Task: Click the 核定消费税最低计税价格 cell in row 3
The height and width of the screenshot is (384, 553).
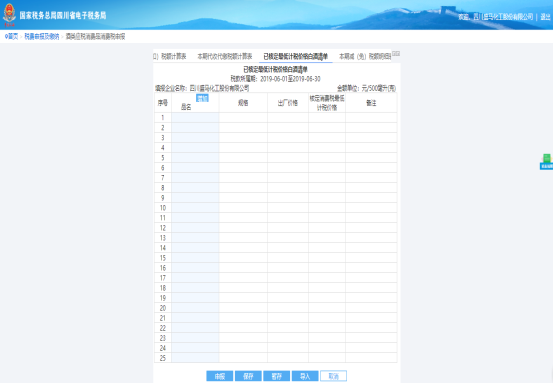Action: click(x=327, y=138)
